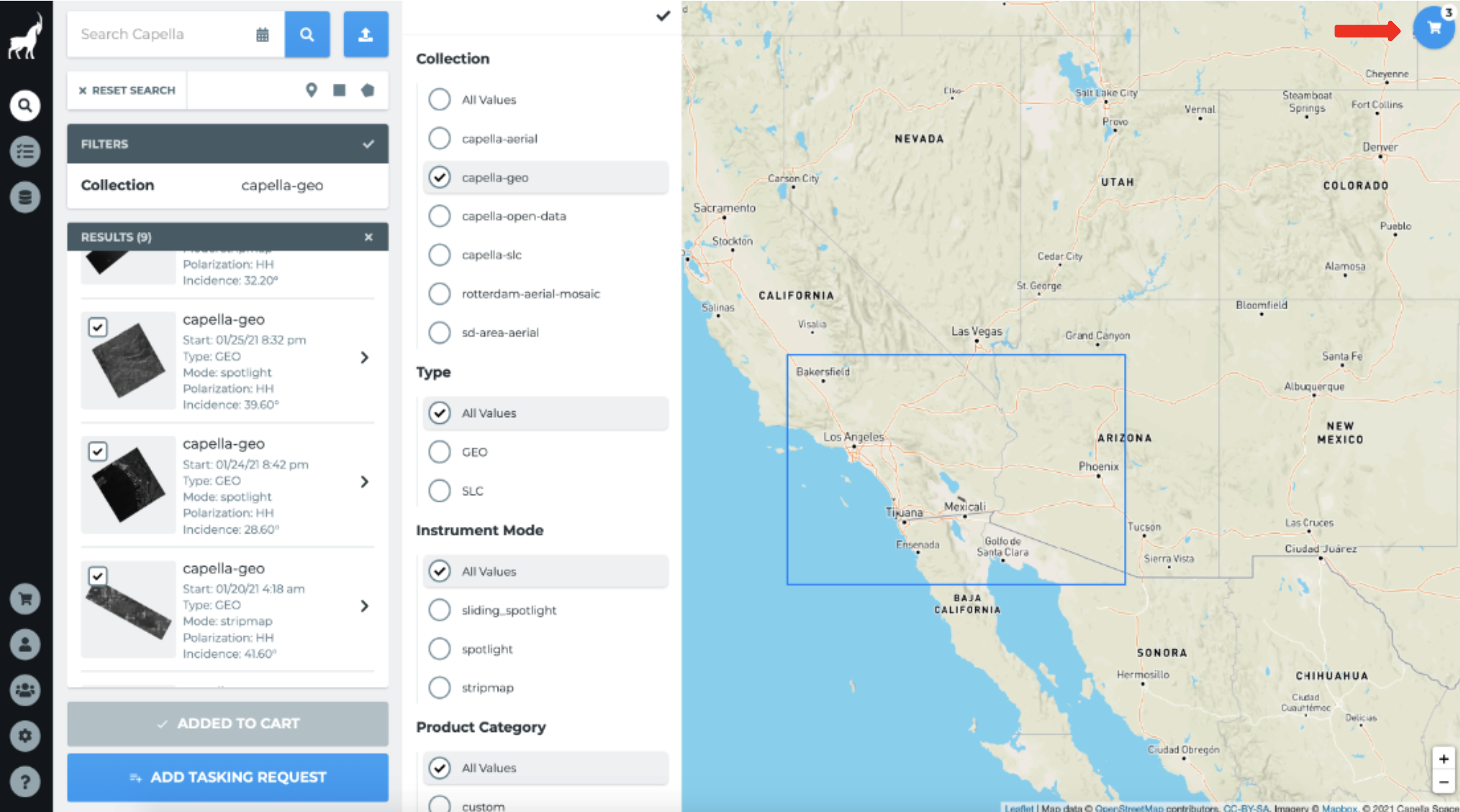The image size is (1460, 812).
Task: Click the ADDED TO CART button
Action: coord(228,723)
